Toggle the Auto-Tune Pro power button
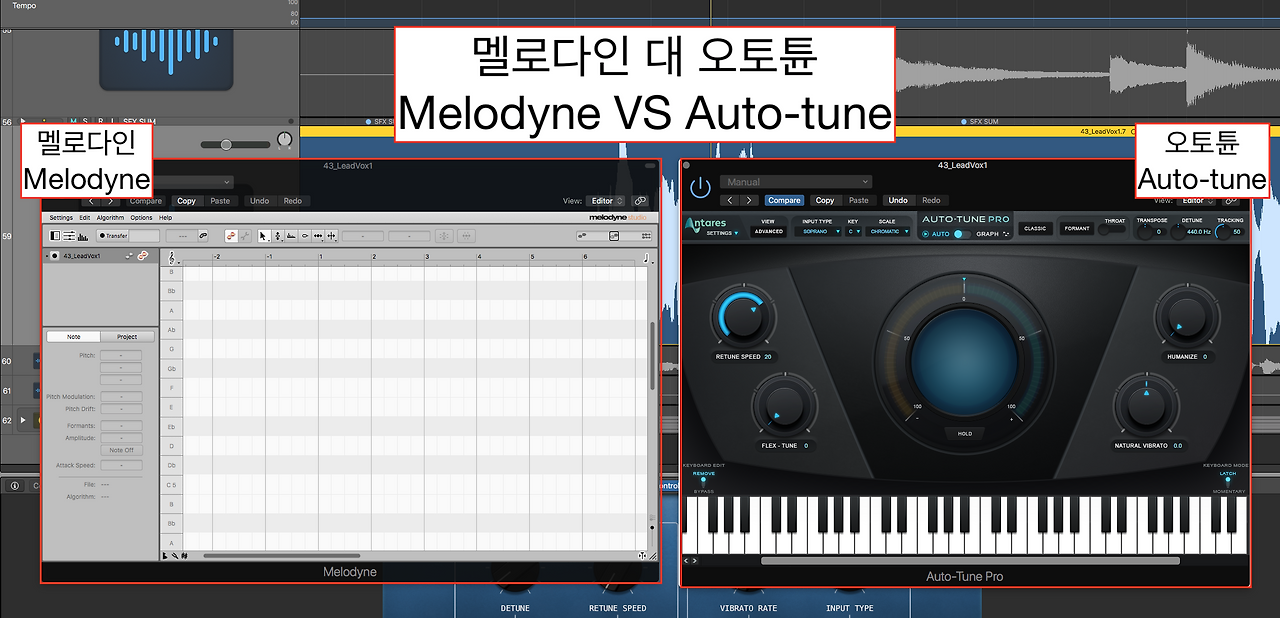 (700, 187)
